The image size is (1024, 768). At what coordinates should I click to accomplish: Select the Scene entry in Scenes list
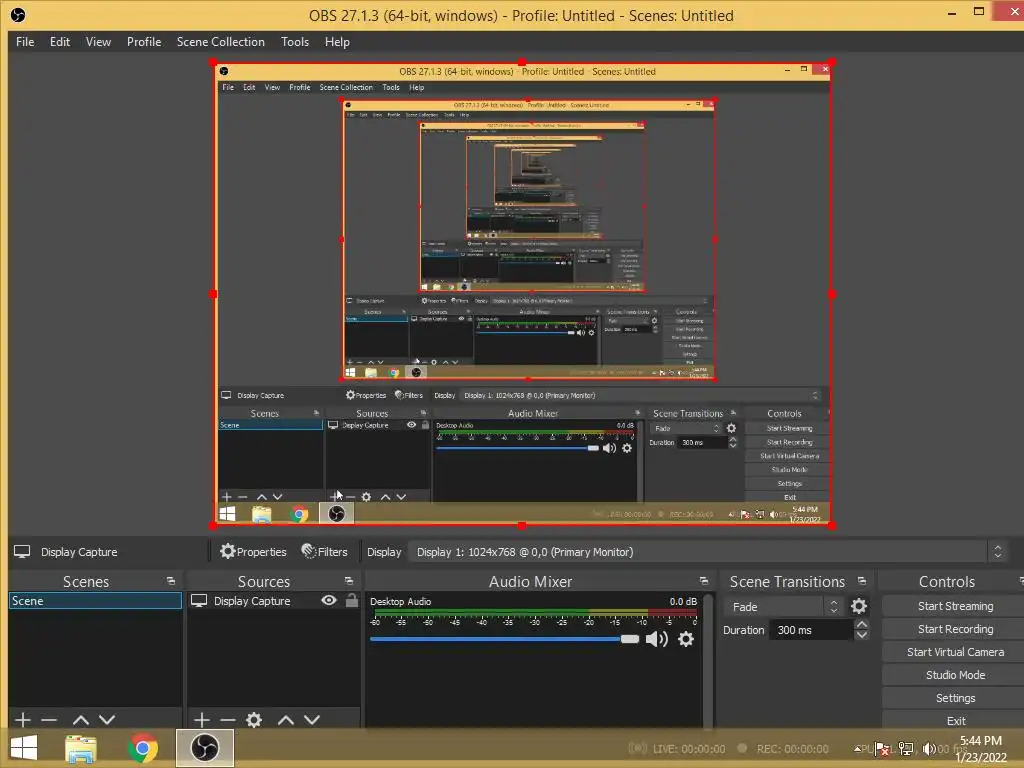point(95,601)
